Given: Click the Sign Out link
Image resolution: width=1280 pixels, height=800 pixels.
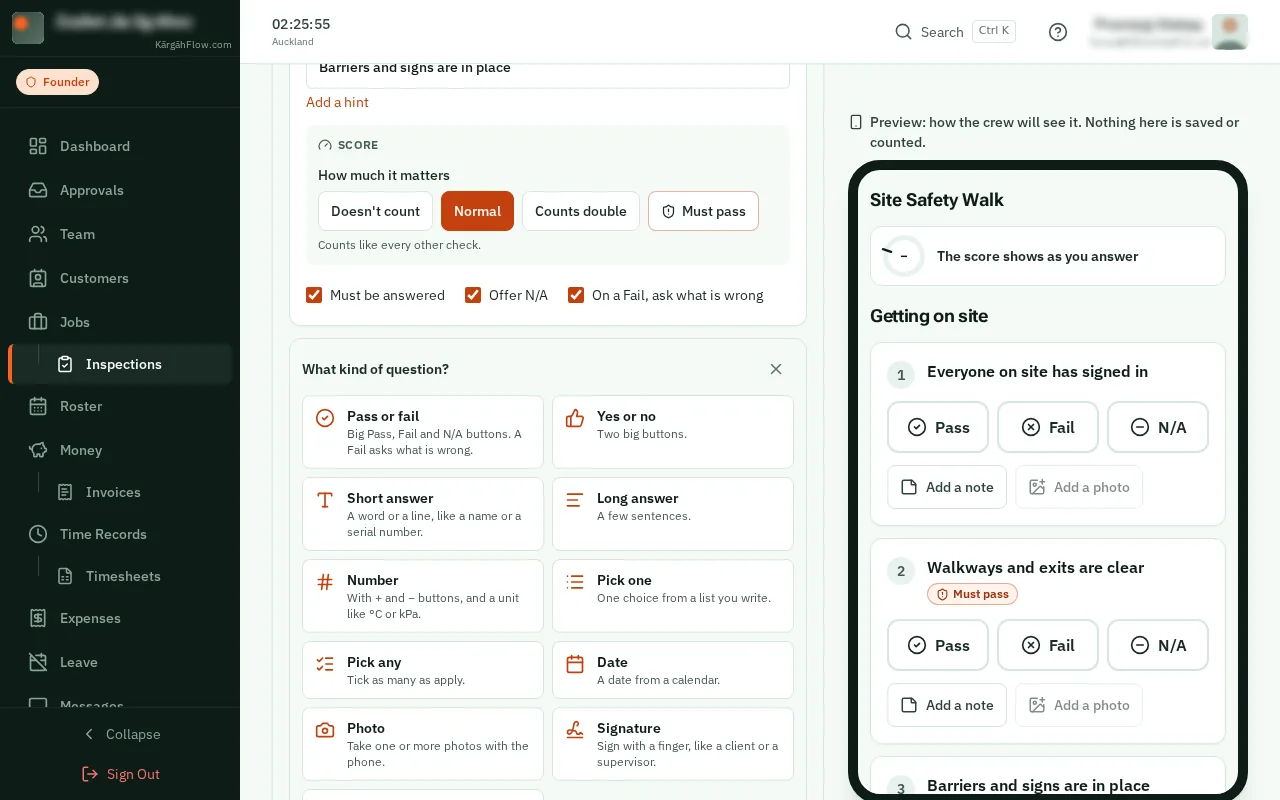Looking at the screenshot, I should point(120,774).
